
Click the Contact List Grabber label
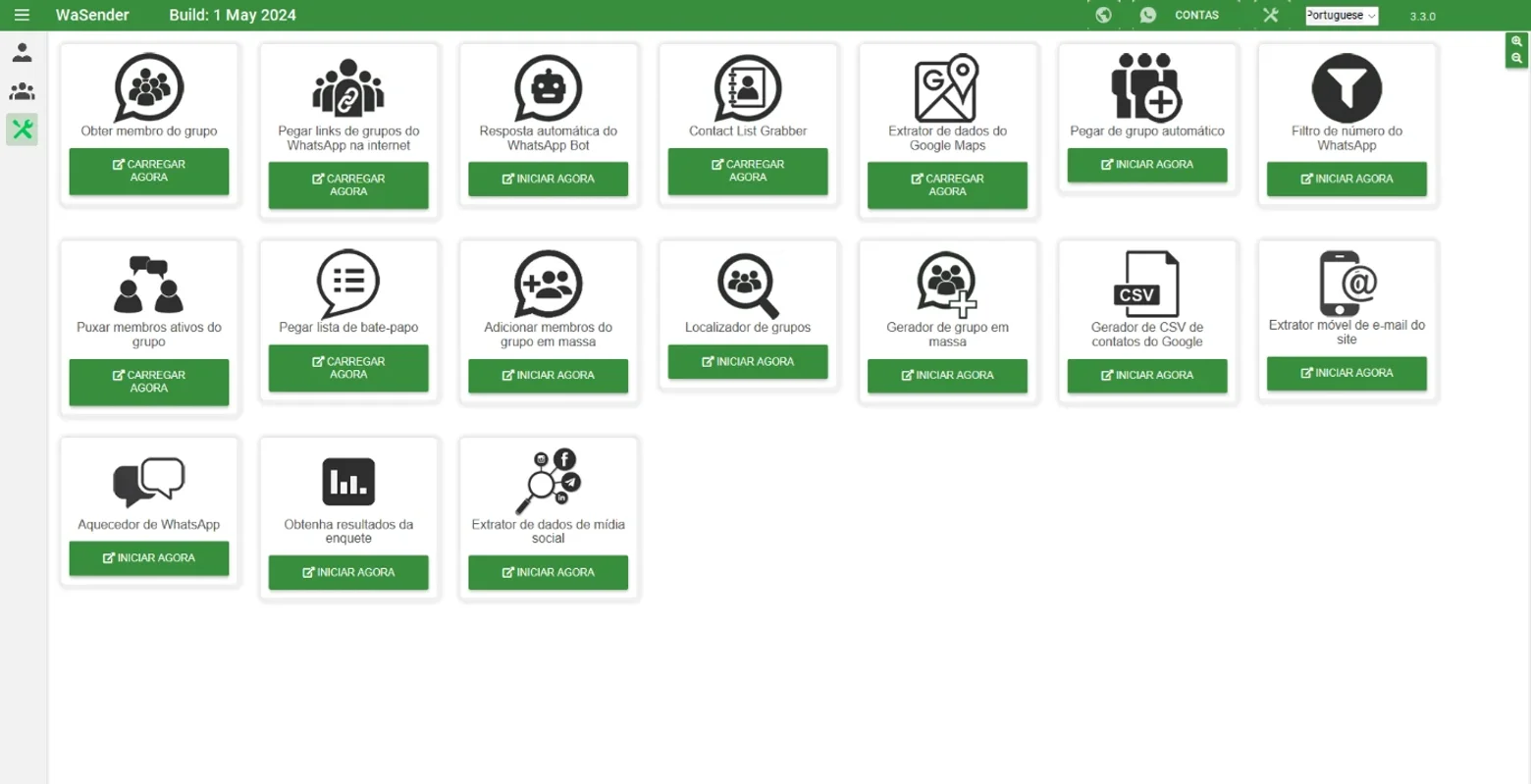(748, 131)
